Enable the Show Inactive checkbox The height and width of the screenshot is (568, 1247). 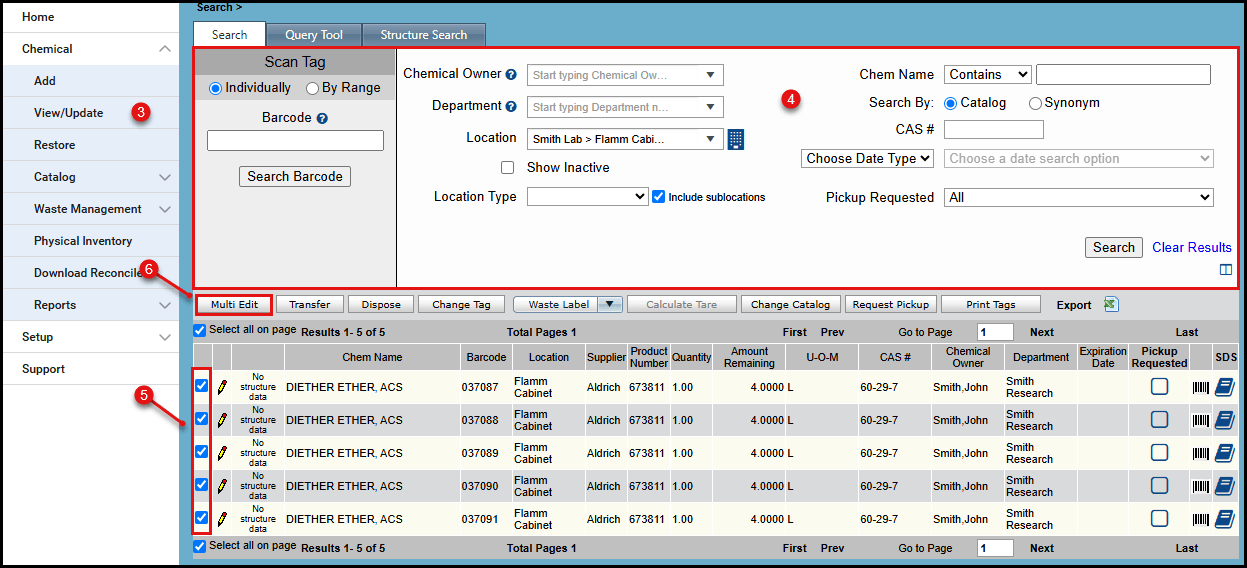pyautogui.click(x=508, y=168)
